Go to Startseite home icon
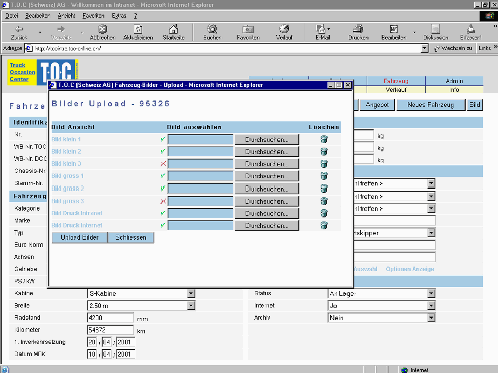The height and width of the screenshot is (373, 498). 173,29
